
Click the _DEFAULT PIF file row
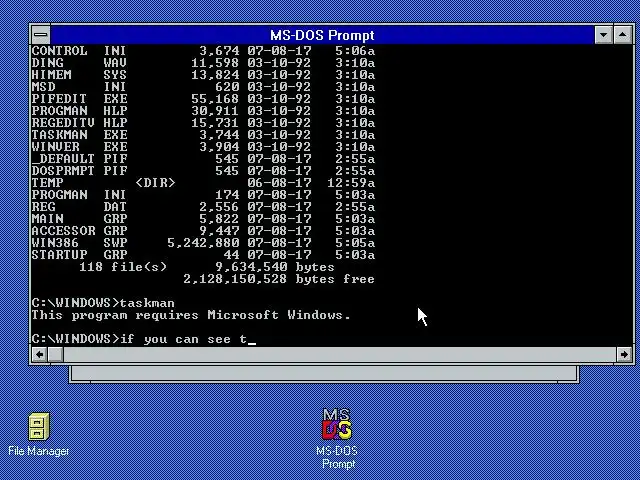(203, 159)
